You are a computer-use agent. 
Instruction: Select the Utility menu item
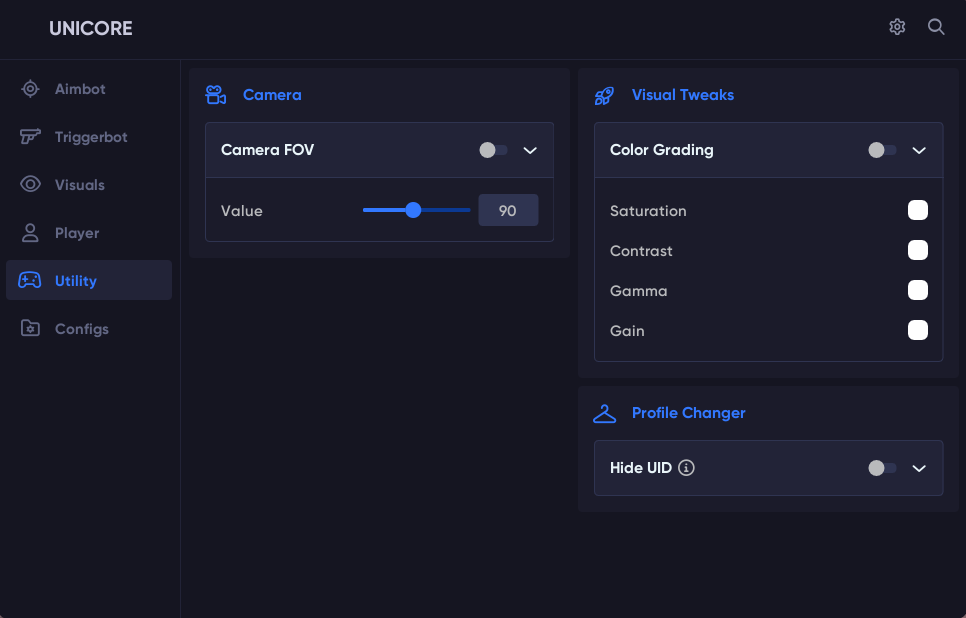tap(76, 281)
